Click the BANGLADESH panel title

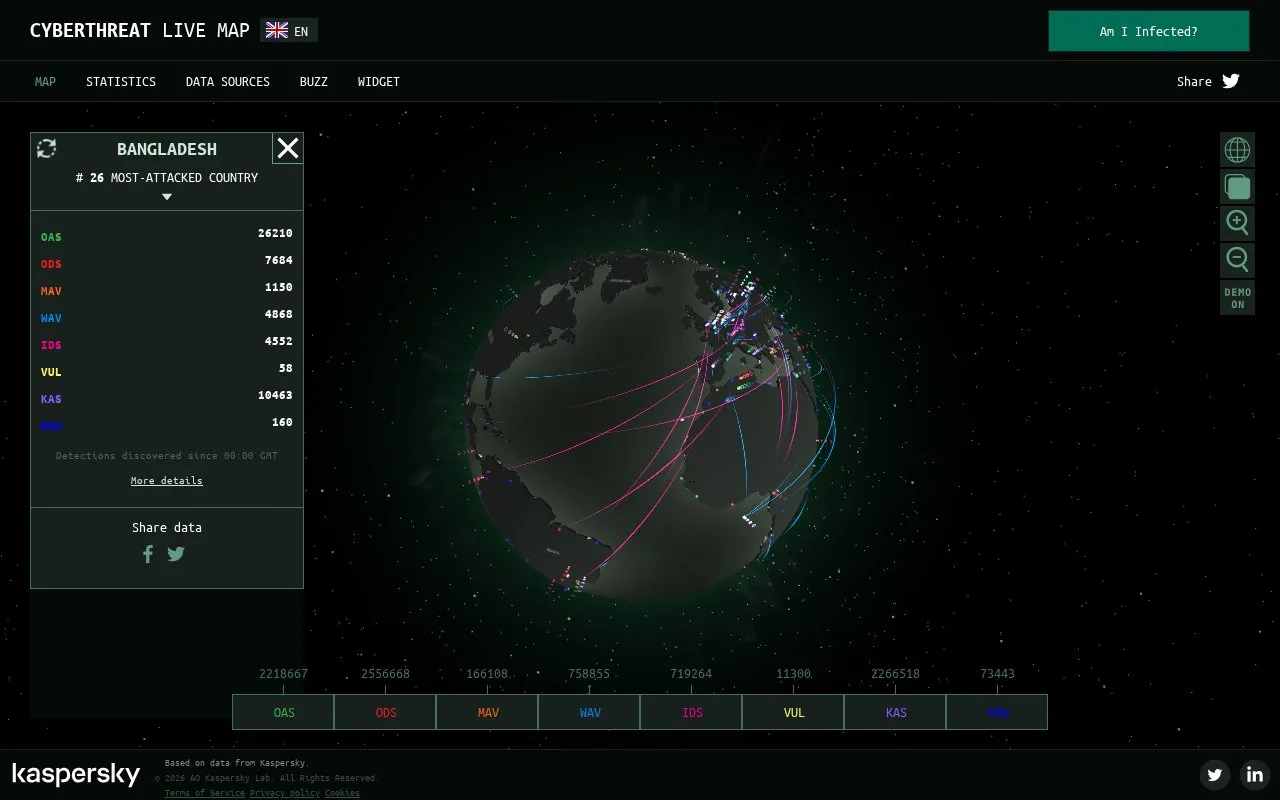pos(167,149)
